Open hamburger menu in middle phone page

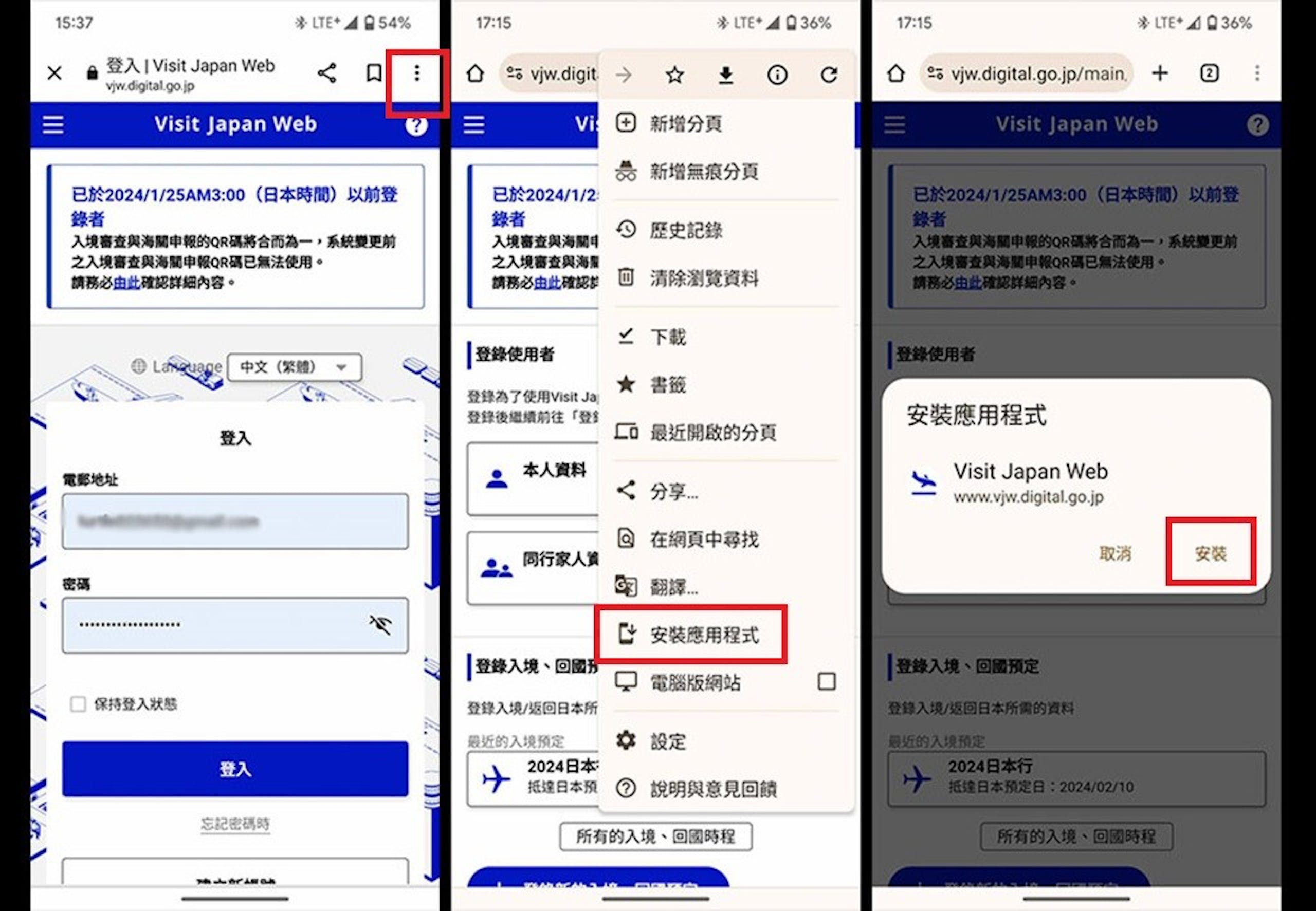[x=474, y=125]
